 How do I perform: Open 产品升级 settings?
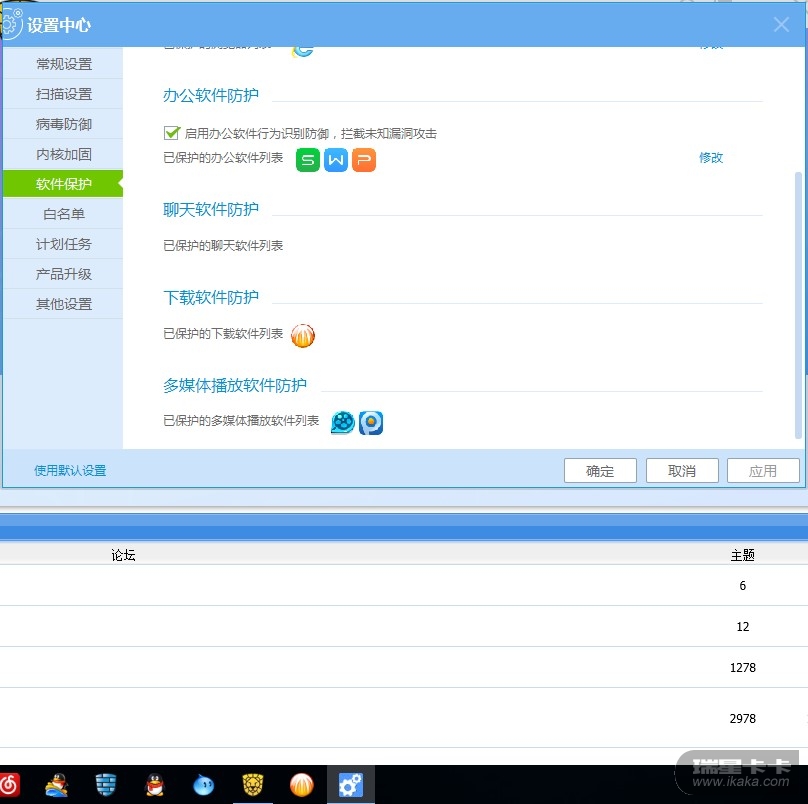pos(63,273)
